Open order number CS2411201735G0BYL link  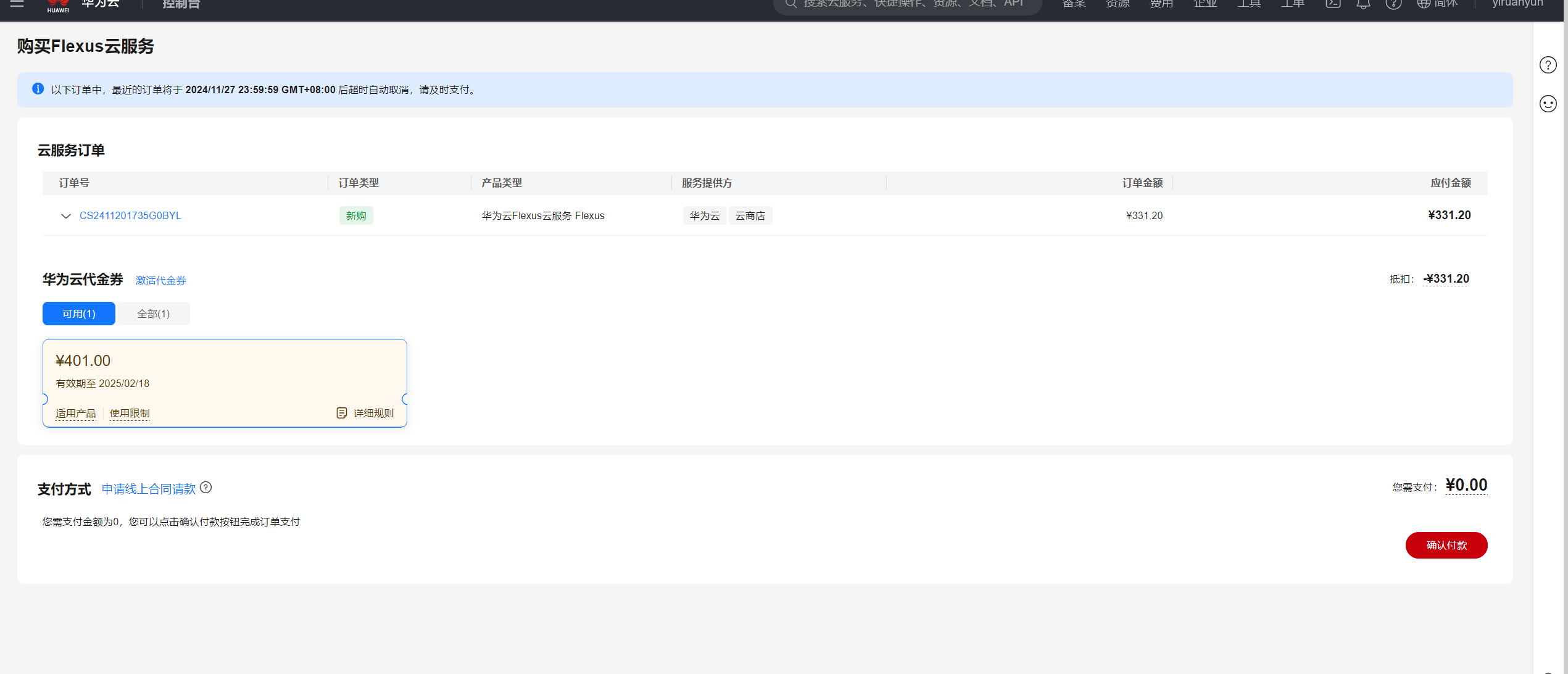tap(130, 215)
